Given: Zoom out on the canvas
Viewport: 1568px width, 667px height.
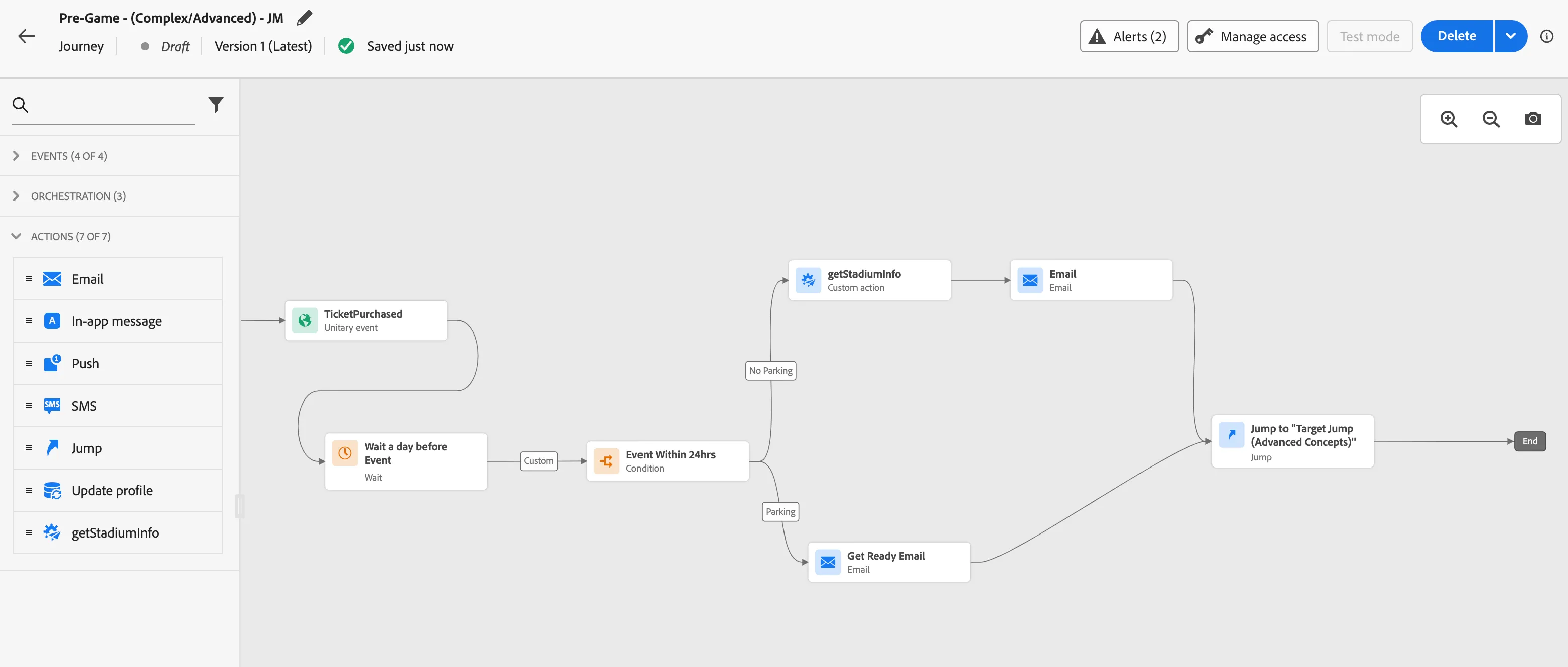Looking at the screenshot, I should pyautogui.click(x=1490, y=119).
